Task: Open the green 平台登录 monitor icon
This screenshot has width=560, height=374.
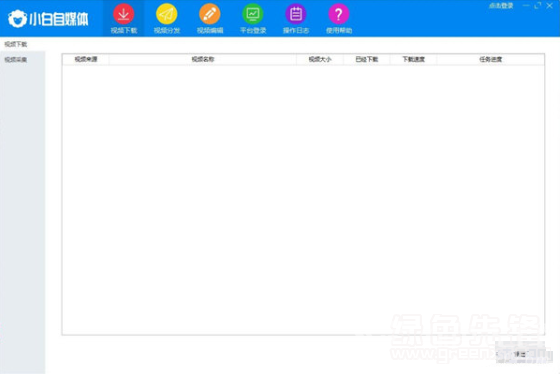Action: click(x=253, y=19)
